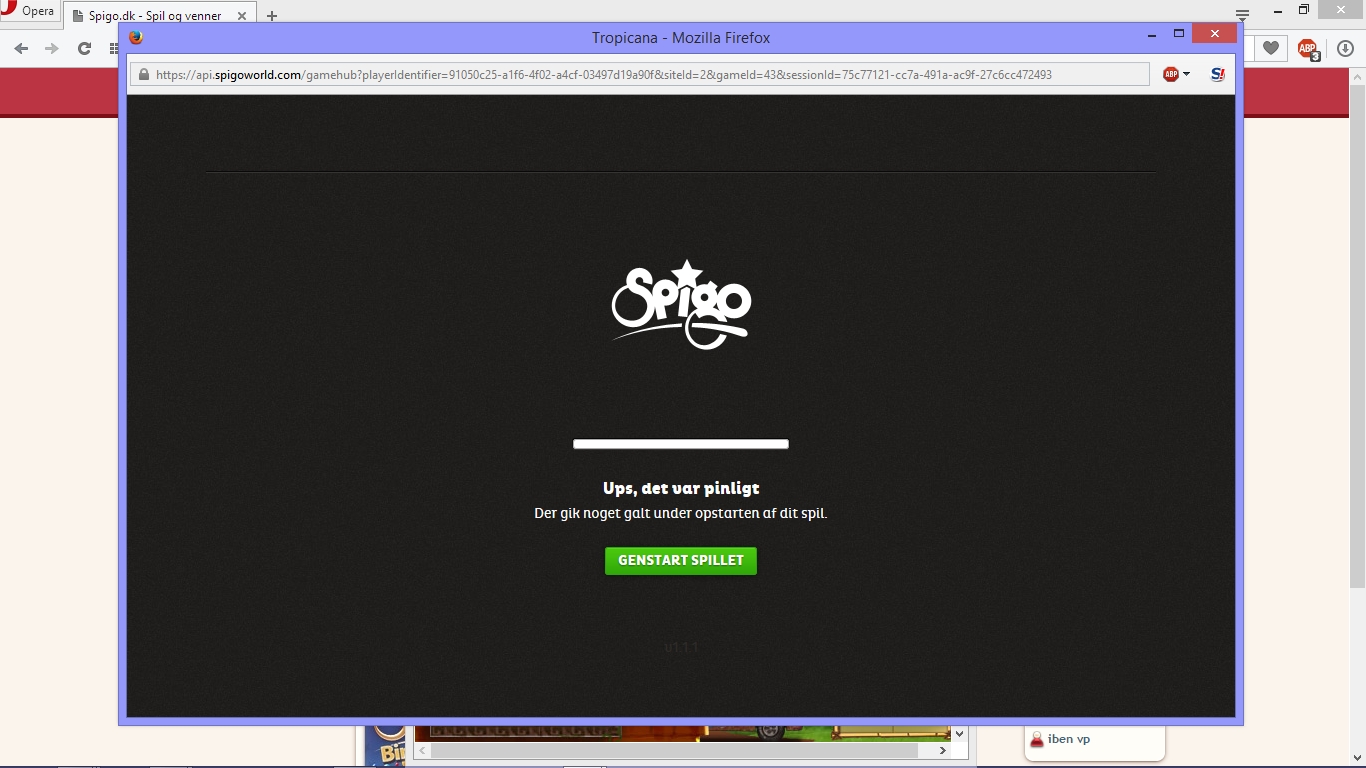This screenshot has width=1366, height=768.
Task: Open Opera downloads icon
Action: (1345, 48)
